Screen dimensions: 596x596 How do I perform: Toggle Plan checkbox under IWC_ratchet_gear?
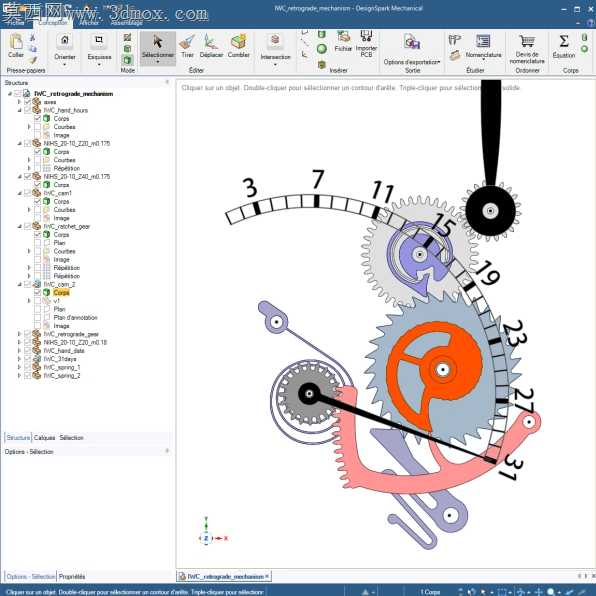pyautogui.click(x=37, y=243)
